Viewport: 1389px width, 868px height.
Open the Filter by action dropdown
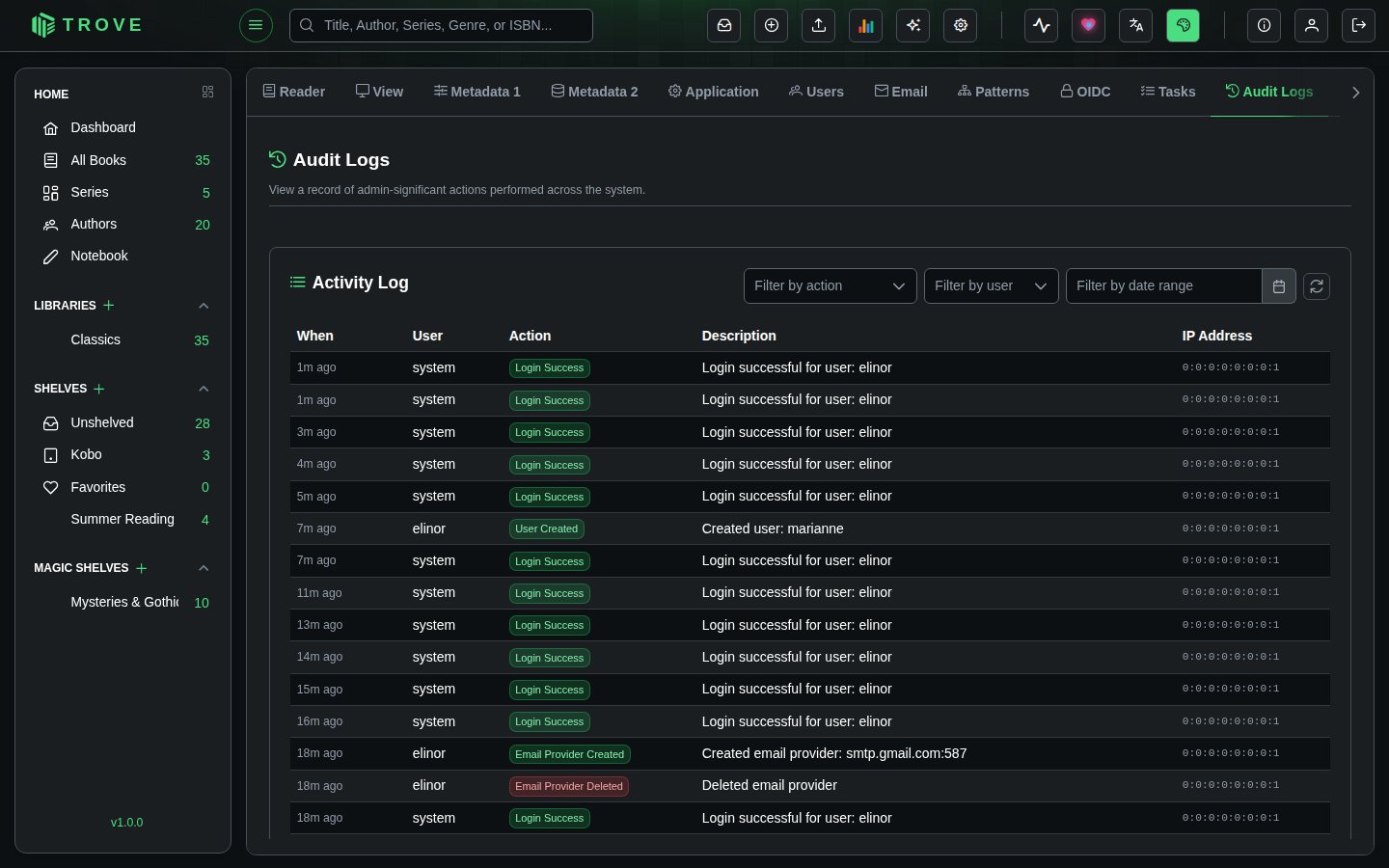(x=831, y=285)
